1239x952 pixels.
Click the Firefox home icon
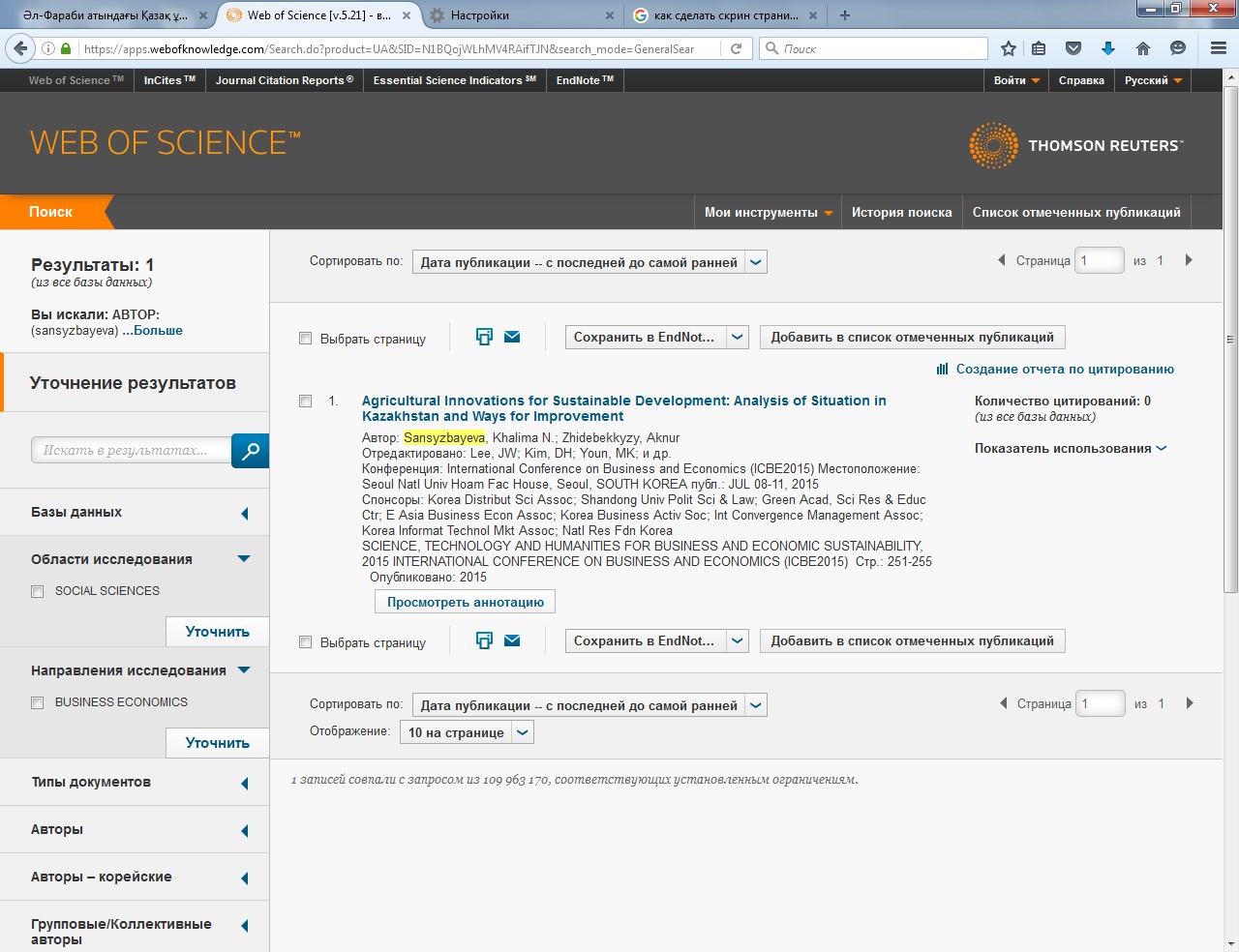pos(1143,48)
